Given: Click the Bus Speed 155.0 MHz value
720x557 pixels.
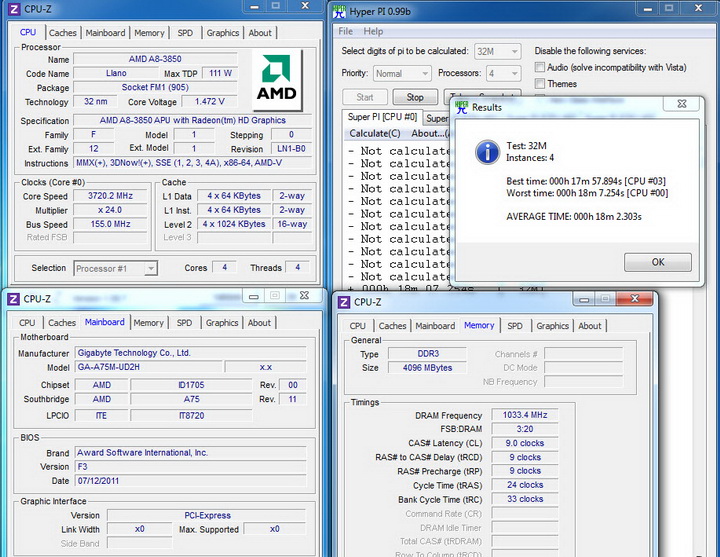Looking at the screenshot, I should 110,225.
